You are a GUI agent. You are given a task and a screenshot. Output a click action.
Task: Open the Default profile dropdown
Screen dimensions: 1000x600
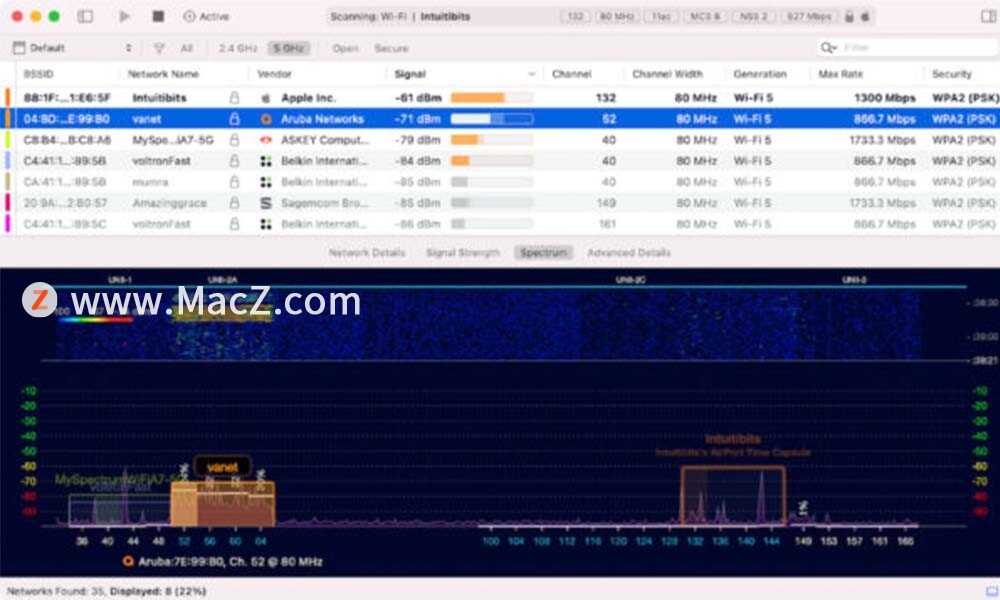(x=72, y=48)
